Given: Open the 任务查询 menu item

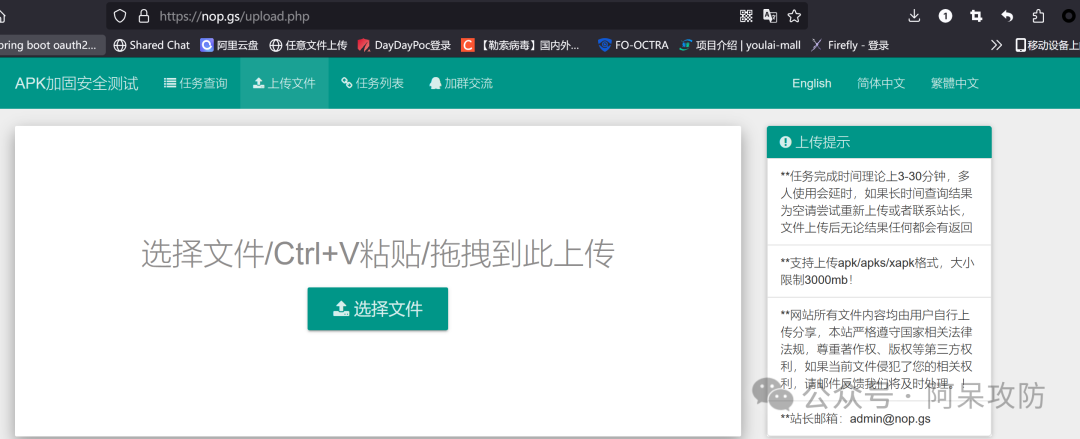Looking at the screenshot, I should point(196,83).
